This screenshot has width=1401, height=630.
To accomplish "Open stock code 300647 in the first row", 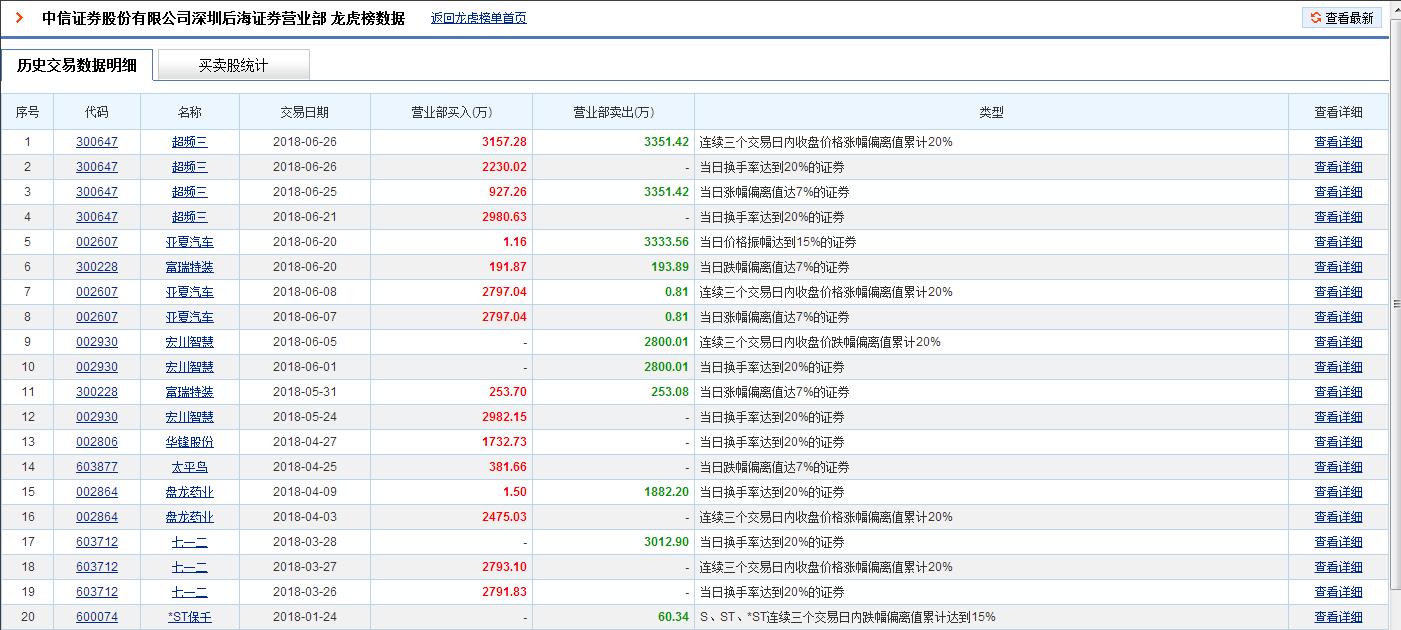I will (x=97, y=141).
